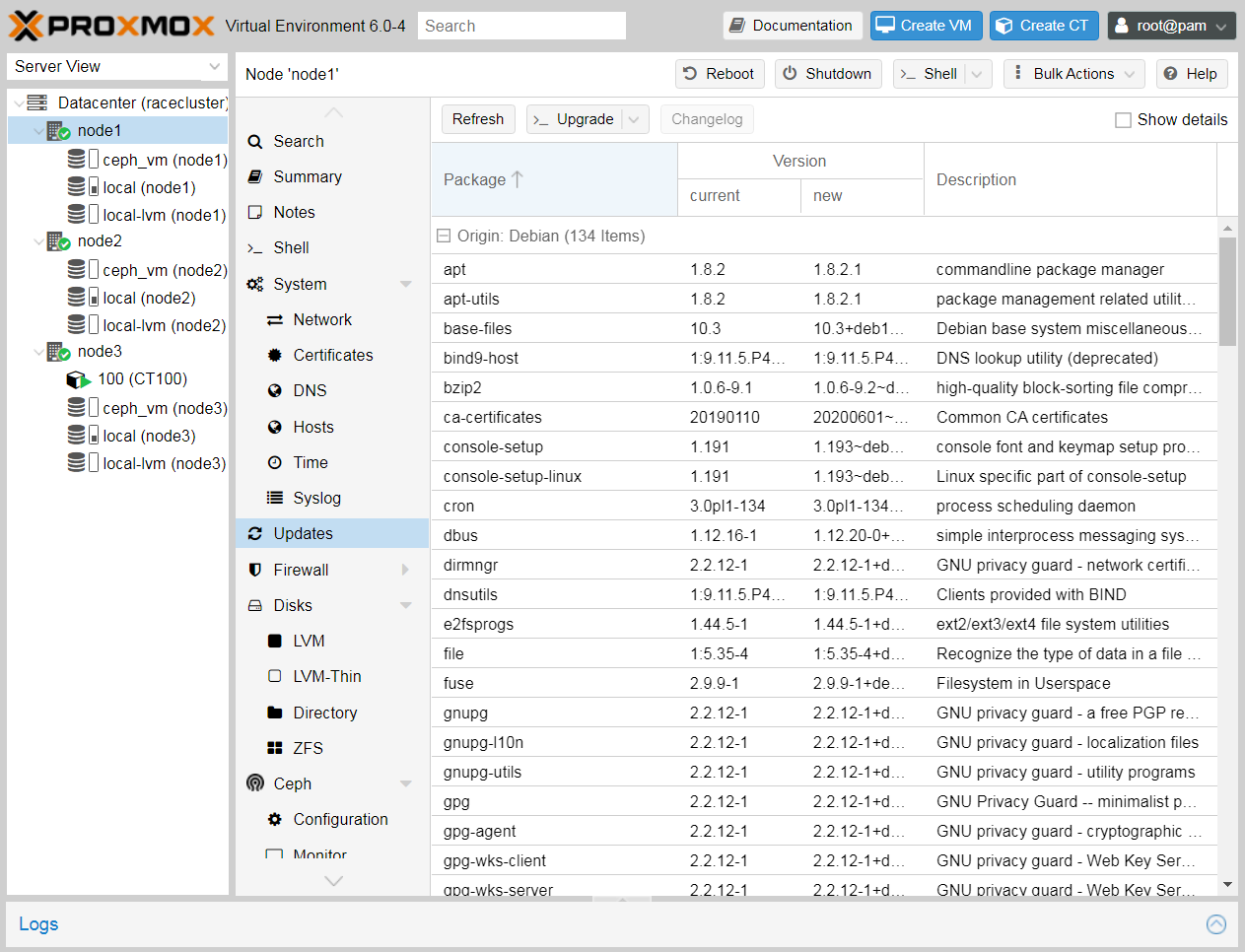Open the Shell button dropdown arrow
The image size is (1245, 952).
point(977,74)
